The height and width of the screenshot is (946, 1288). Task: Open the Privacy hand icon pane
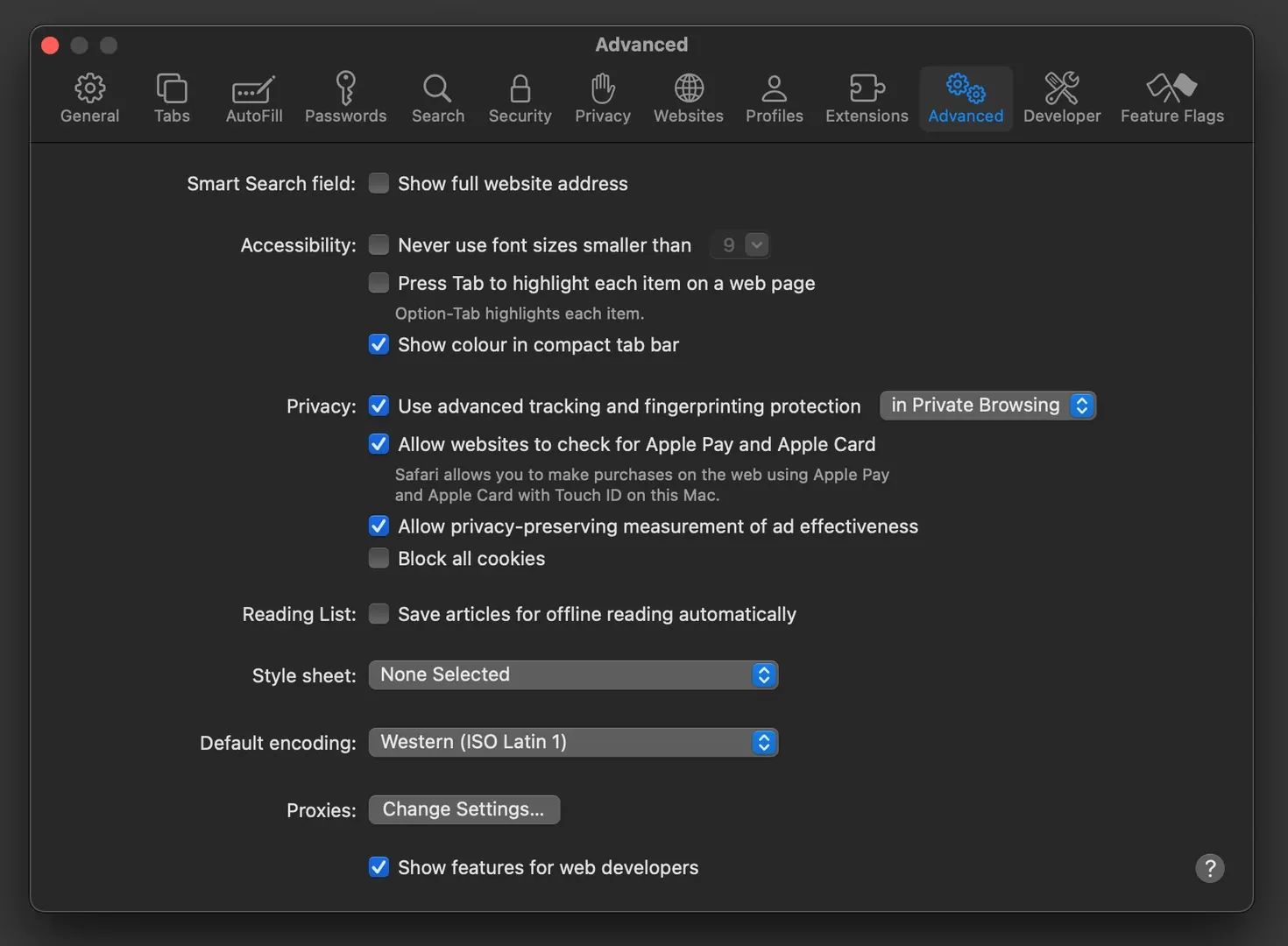pyautogui.click(x=603, y=98)
